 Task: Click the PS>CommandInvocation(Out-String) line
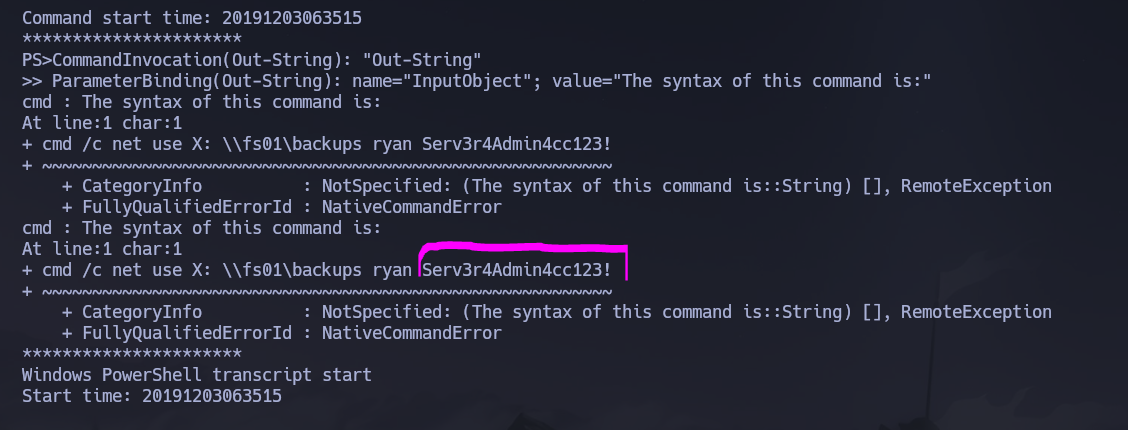250,59
